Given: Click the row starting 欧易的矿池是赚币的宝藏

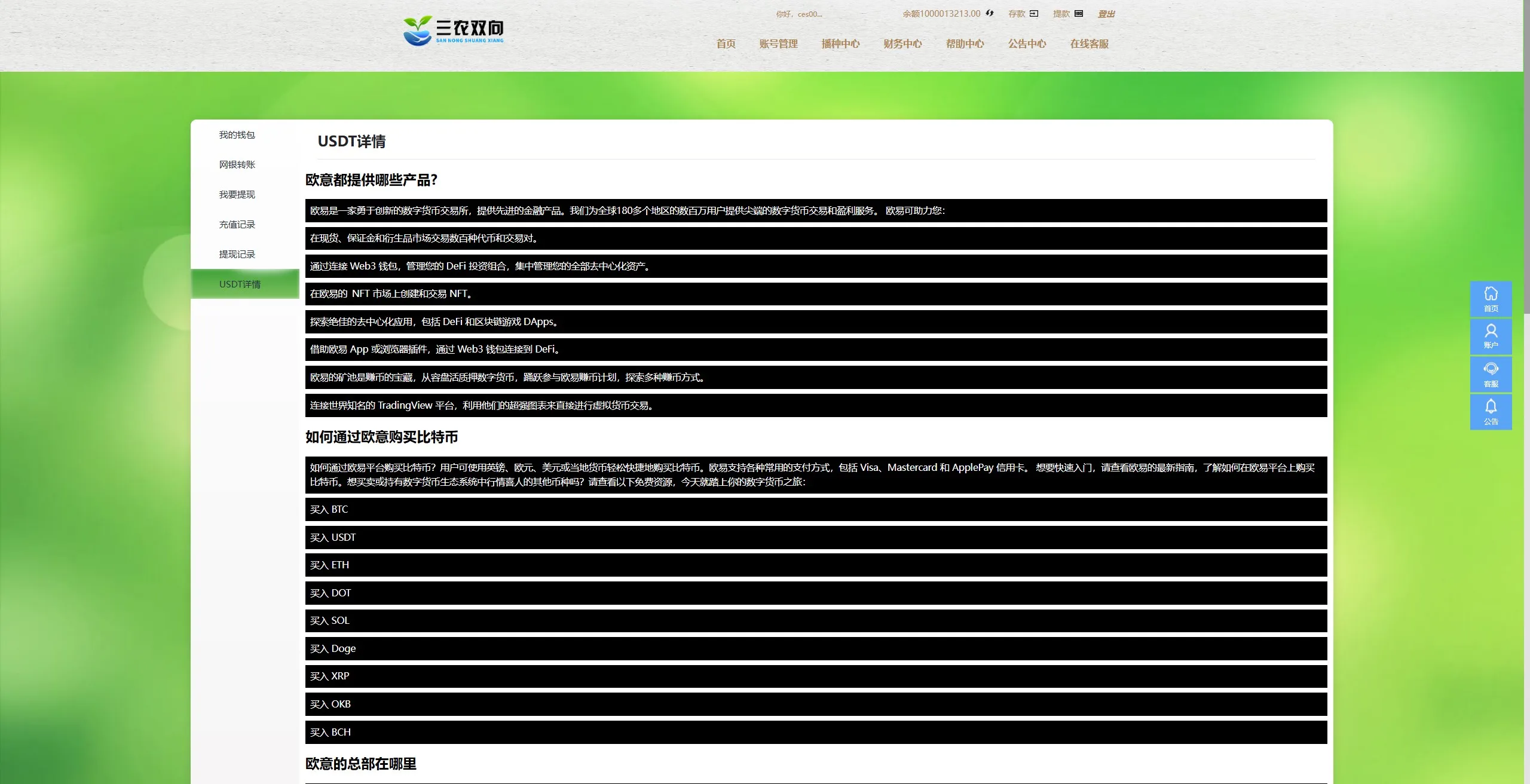Looking at the screenshot, I should click(816, 377).
